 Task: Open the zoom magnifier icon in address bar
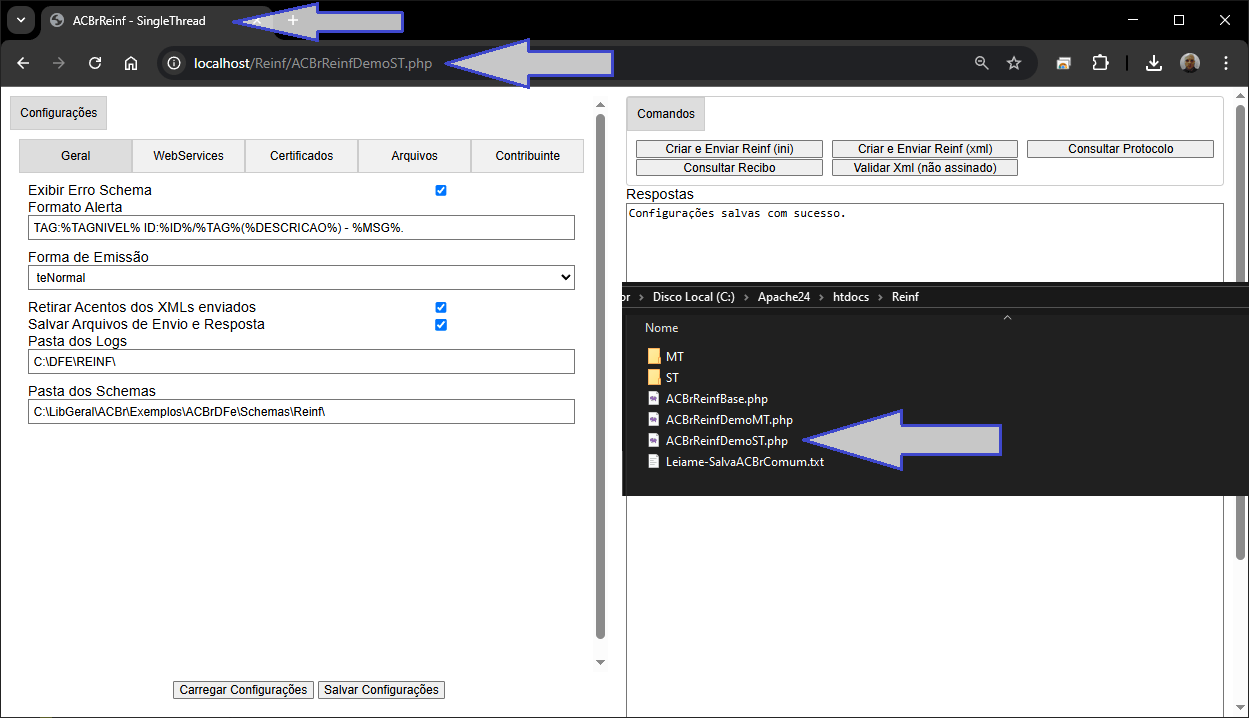click(x=982, y=63)
